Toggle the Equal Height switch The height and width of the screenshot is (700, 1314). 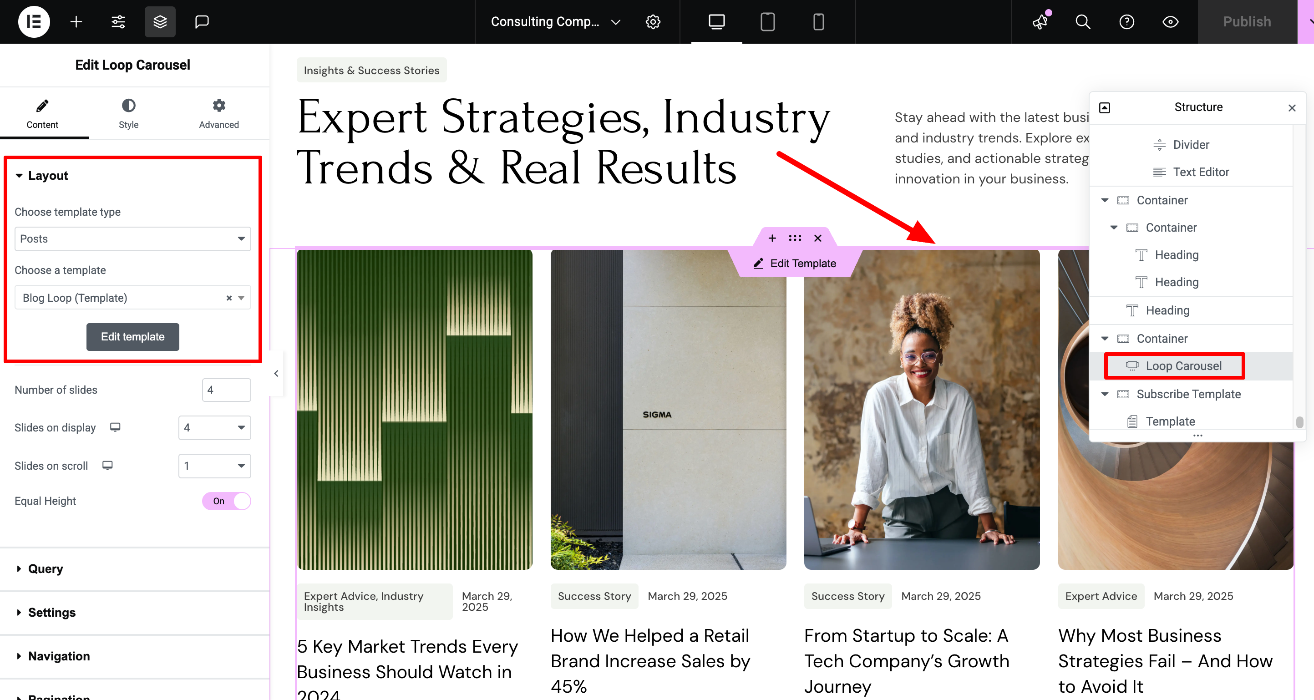[226, 501]
